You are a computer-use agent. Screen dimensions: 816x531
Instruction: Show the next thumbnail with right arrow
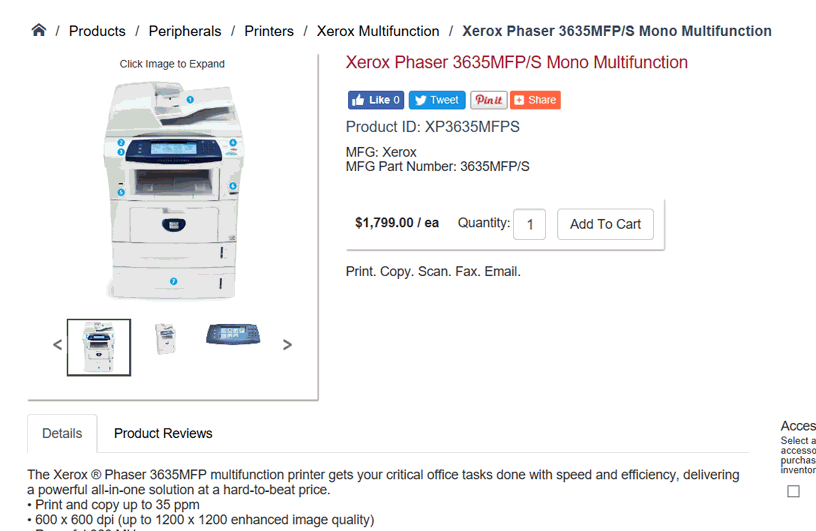click(287, 345)
